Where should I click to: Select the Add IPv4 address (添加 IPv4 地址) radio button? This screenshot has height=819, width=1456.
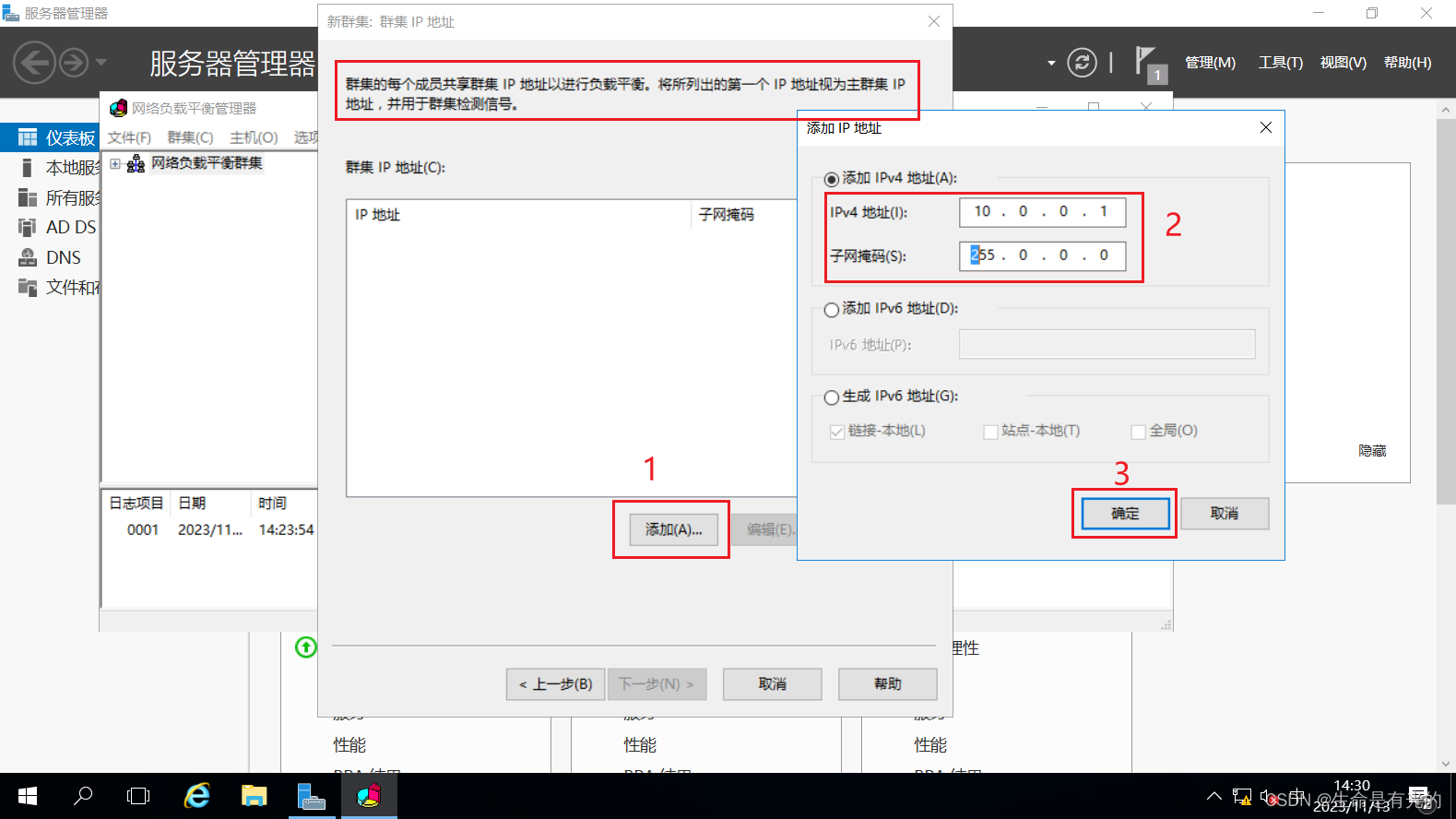pos(832,179)
